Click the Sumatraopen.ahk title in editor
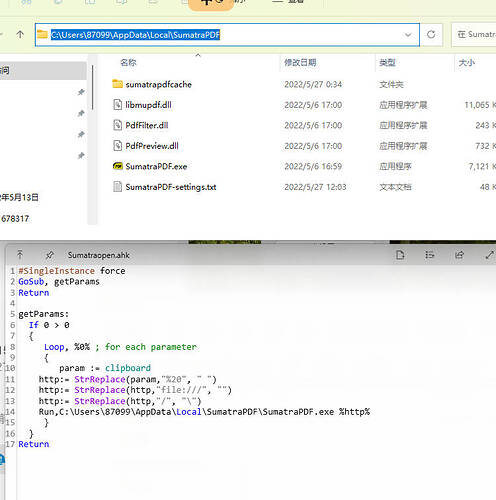Image resolution: width=496 pixels, height=500 pixels. pos(99,255)
